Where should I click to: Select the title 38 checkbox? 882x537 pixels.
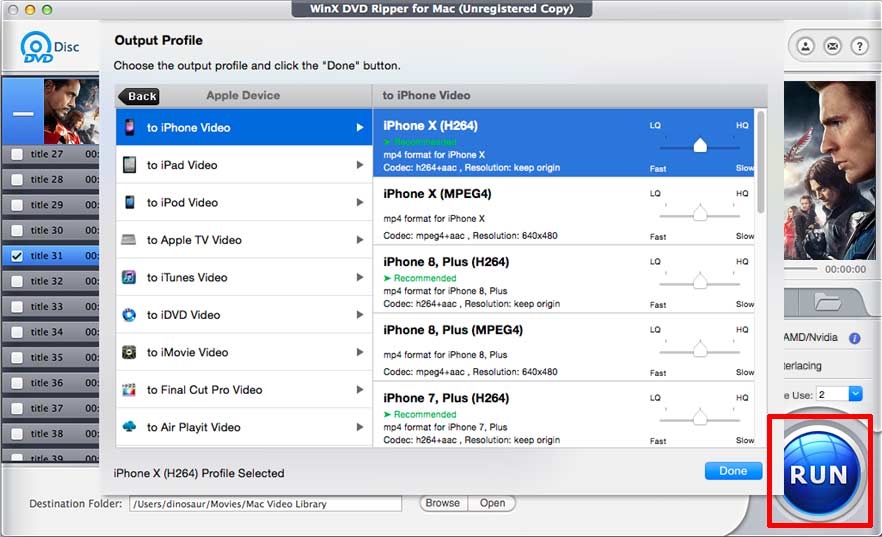[17, 434]
